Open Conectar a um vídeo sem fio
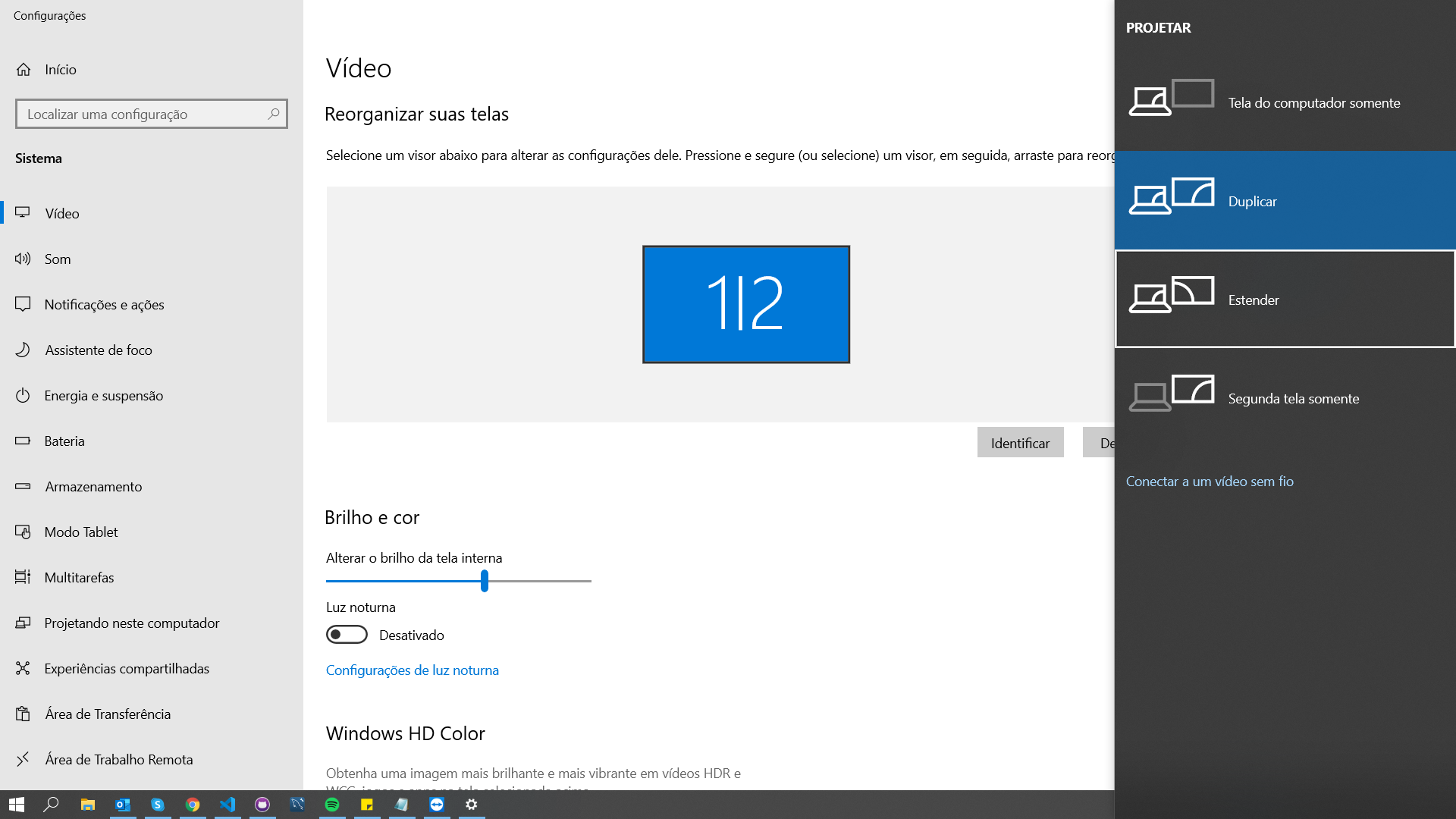The height and width of the screenshot is (819, 1456). click(1210, 482)
